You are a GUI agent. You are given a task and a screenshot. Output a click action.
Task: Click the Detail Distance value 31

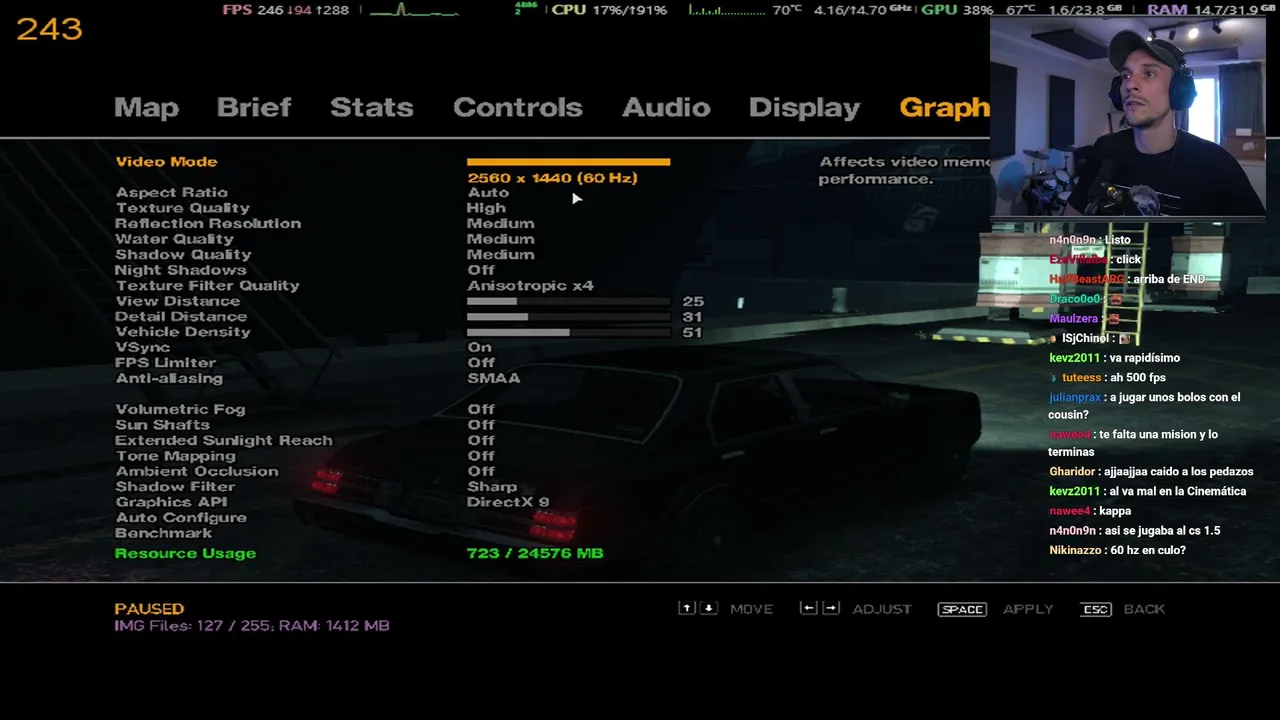point(692,317)
